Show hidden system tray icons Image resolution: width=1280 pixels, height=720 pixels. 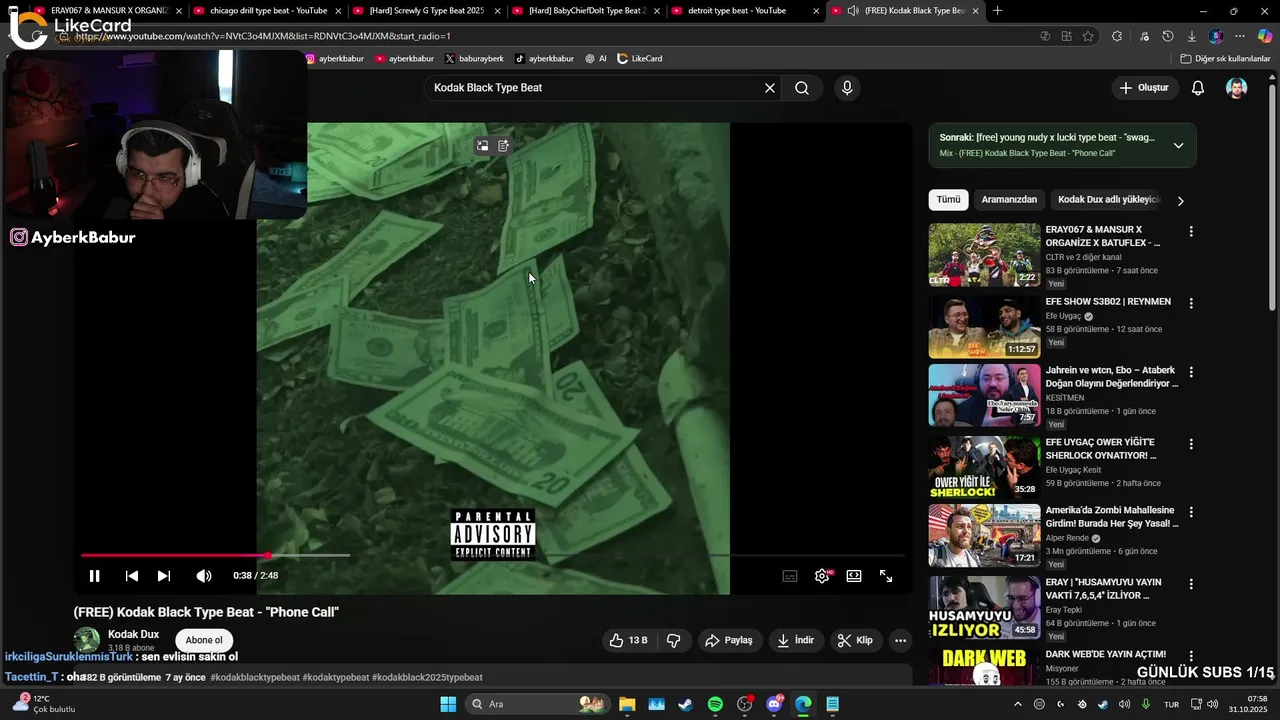point(1017,704)
